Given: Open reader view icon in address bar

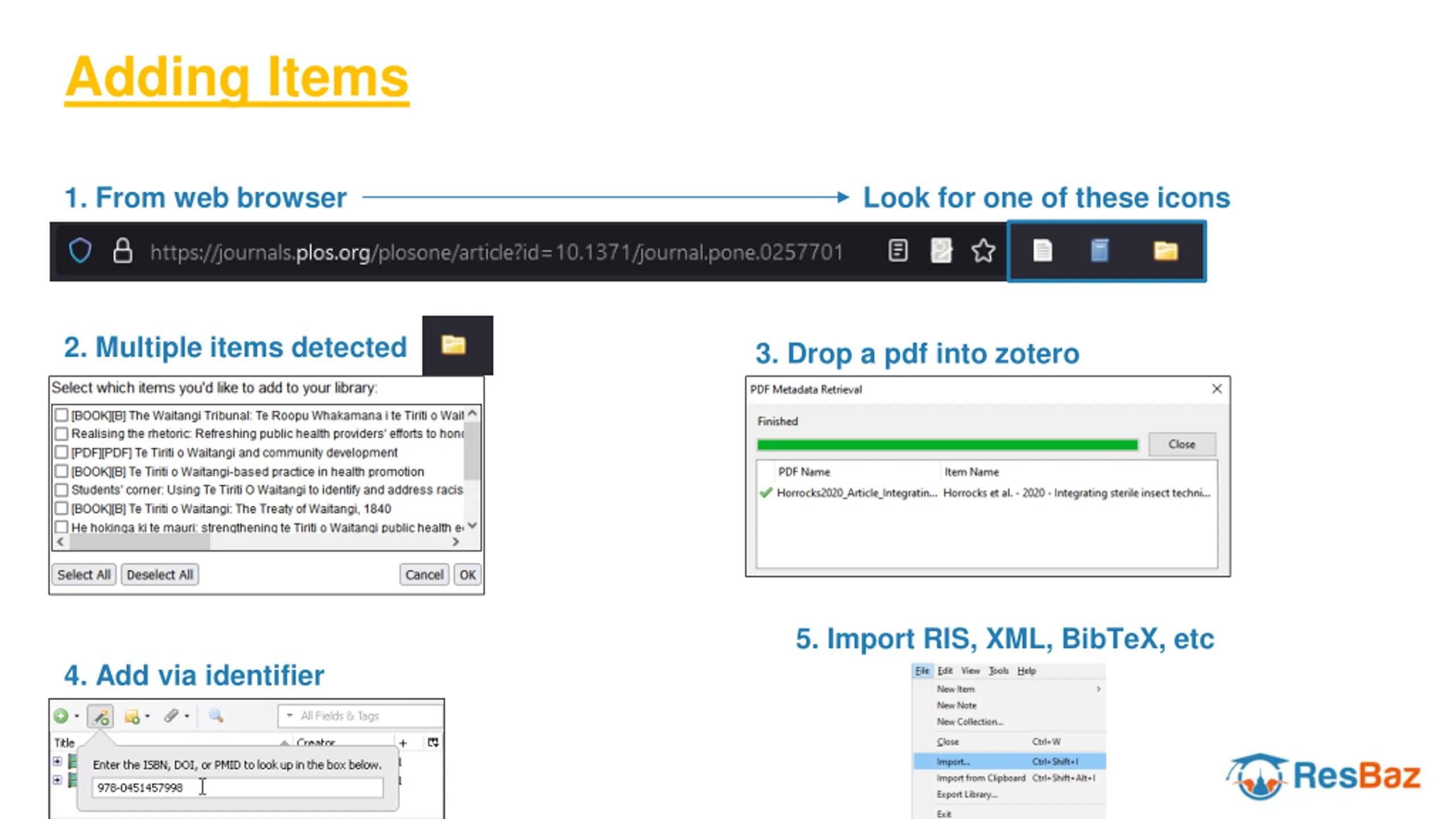Looking at the screenshot, I should point(897,250).
